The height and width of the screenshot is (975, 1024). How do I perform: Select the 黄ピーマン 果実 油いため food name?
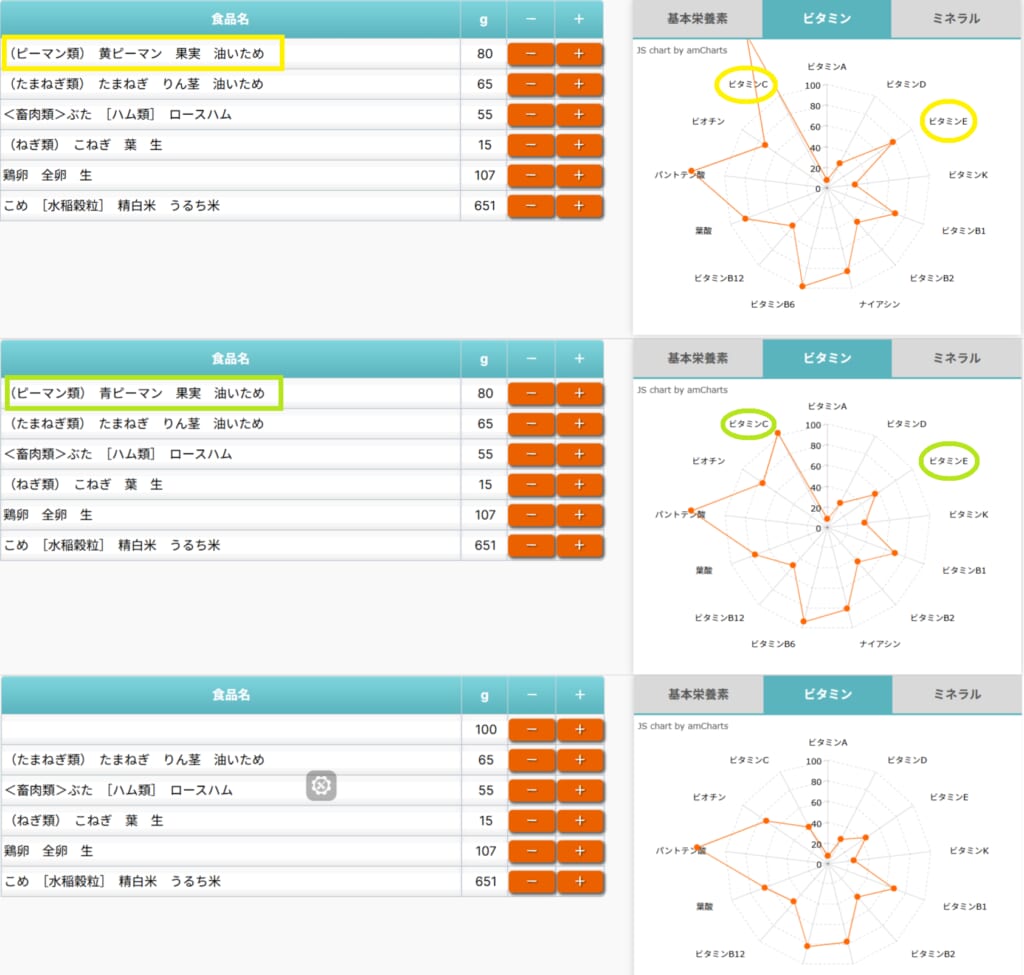[x=138, y=54]
